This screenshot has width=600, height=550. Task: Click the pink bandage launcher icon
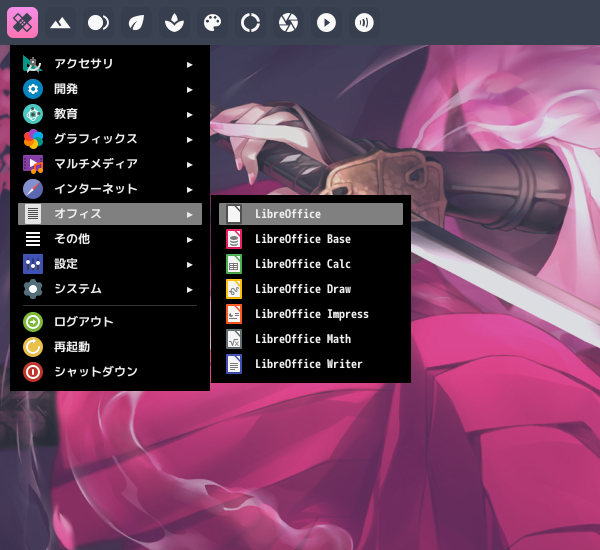tap(22, 23)
